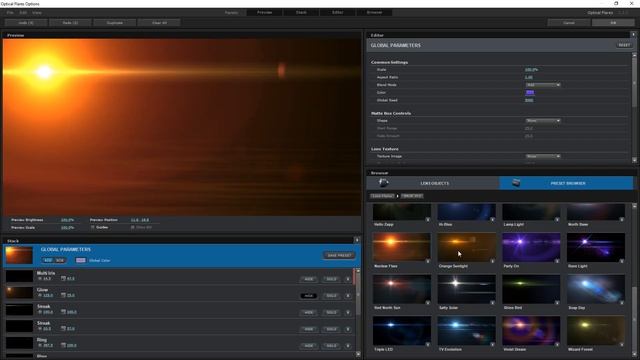The image size is (640, 360).
Task: Open the Blend Mode dropdown
Action: click(x=542, y=85)
